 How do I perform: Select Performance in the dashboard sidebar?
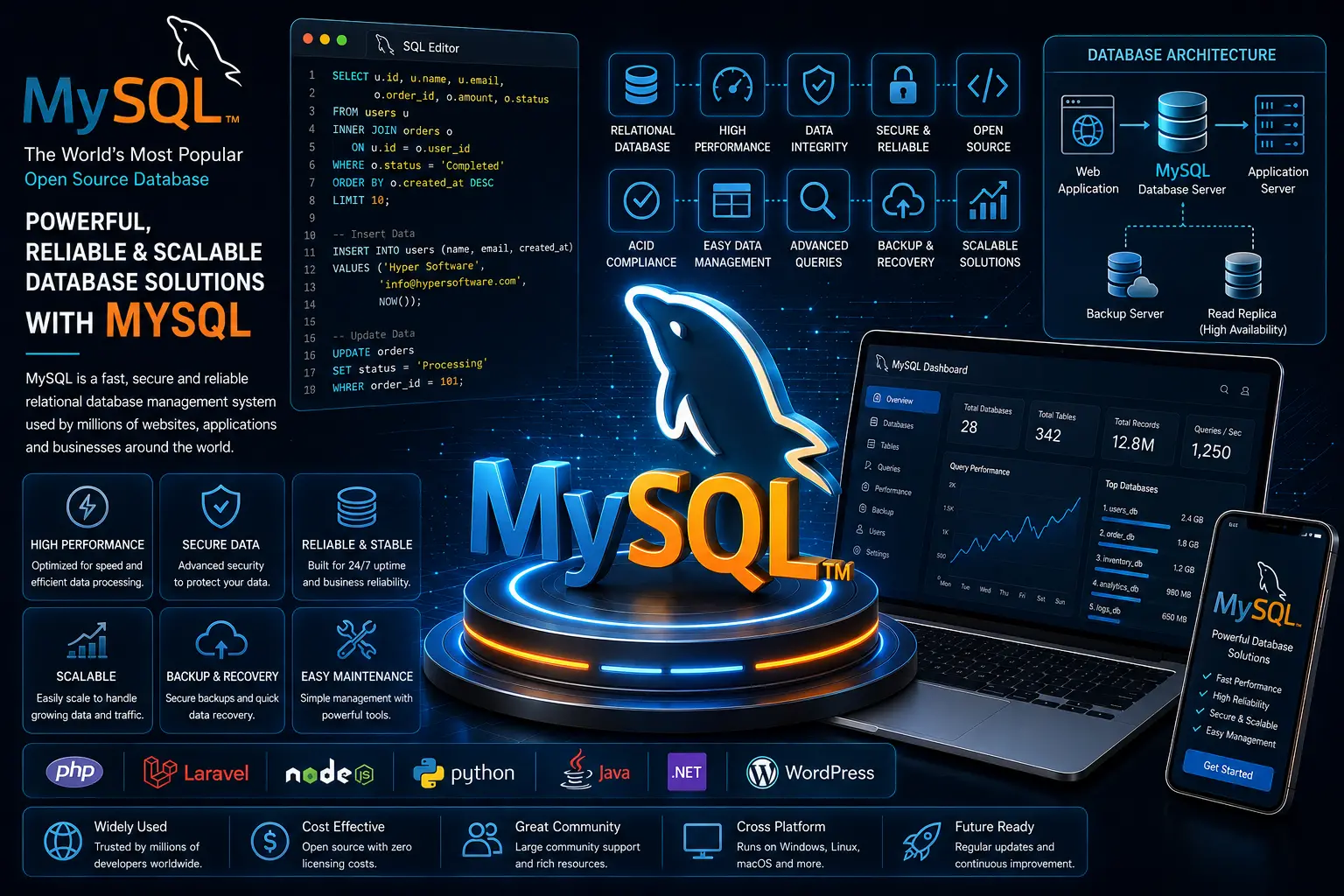[x=886, y=489]
